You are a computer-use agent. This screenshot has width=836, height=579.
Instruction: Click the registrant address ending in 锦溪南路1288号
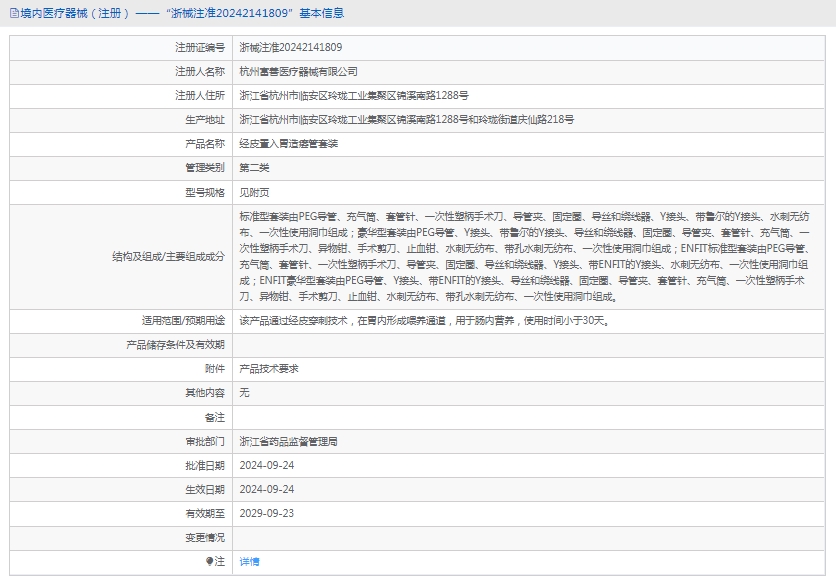click(354, 95)
